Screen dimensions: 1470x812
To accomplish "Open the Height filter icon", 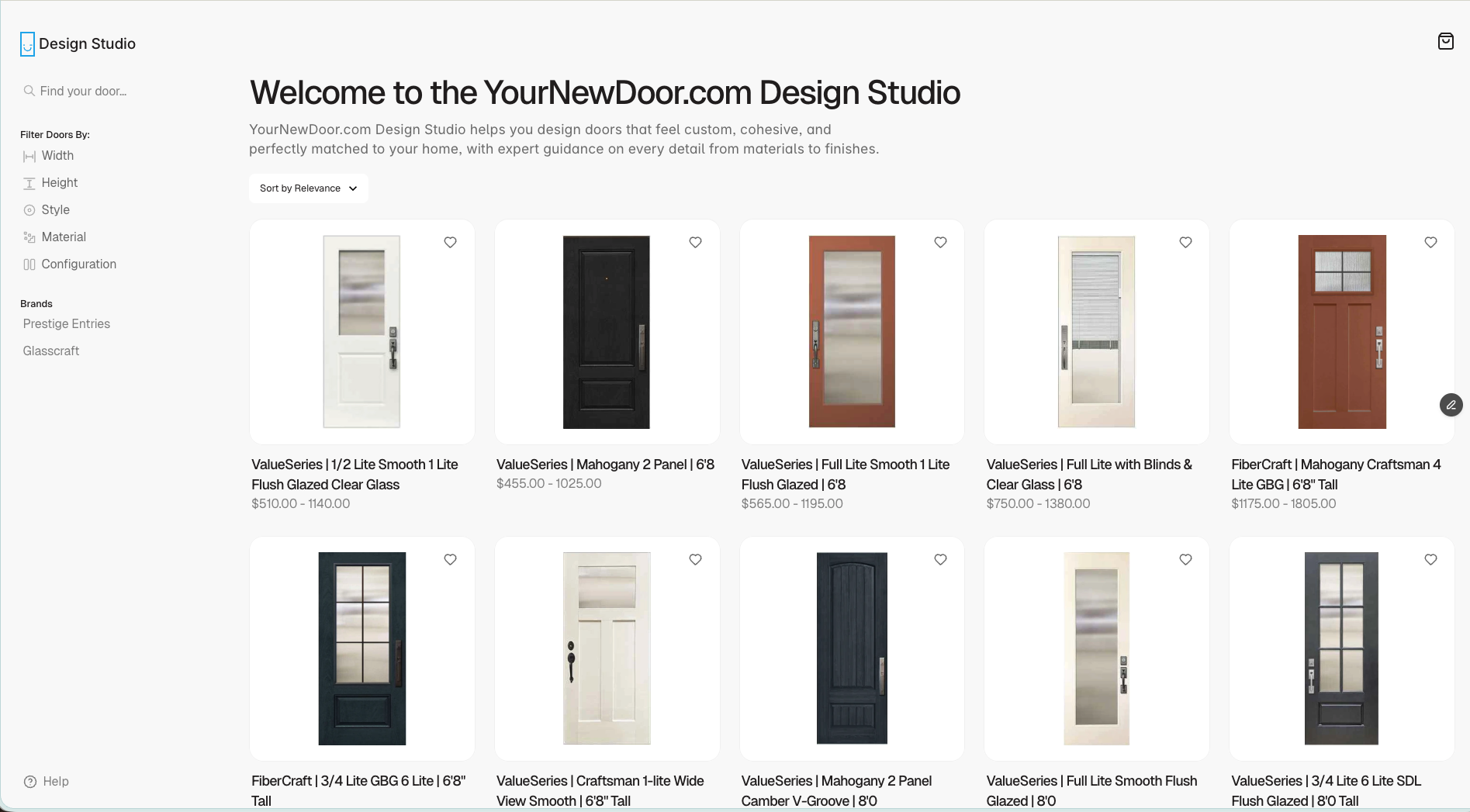I will tap(29, 182).
